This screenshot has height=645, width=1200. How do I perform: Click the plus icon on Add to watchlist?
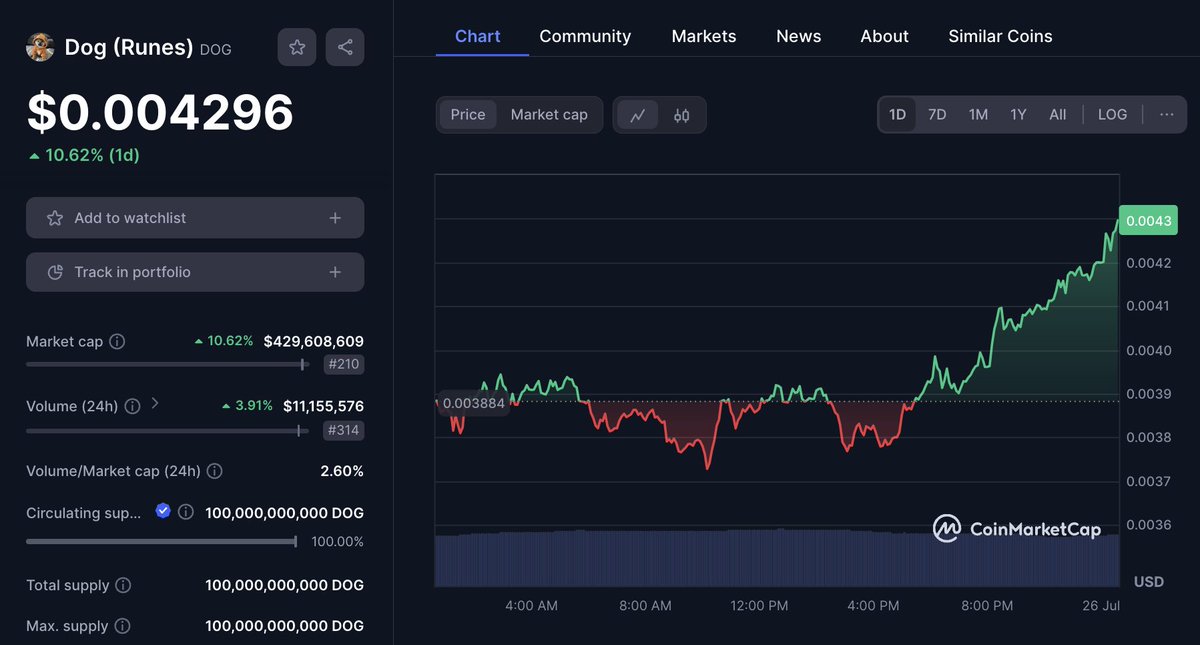(x=335, y=218)
